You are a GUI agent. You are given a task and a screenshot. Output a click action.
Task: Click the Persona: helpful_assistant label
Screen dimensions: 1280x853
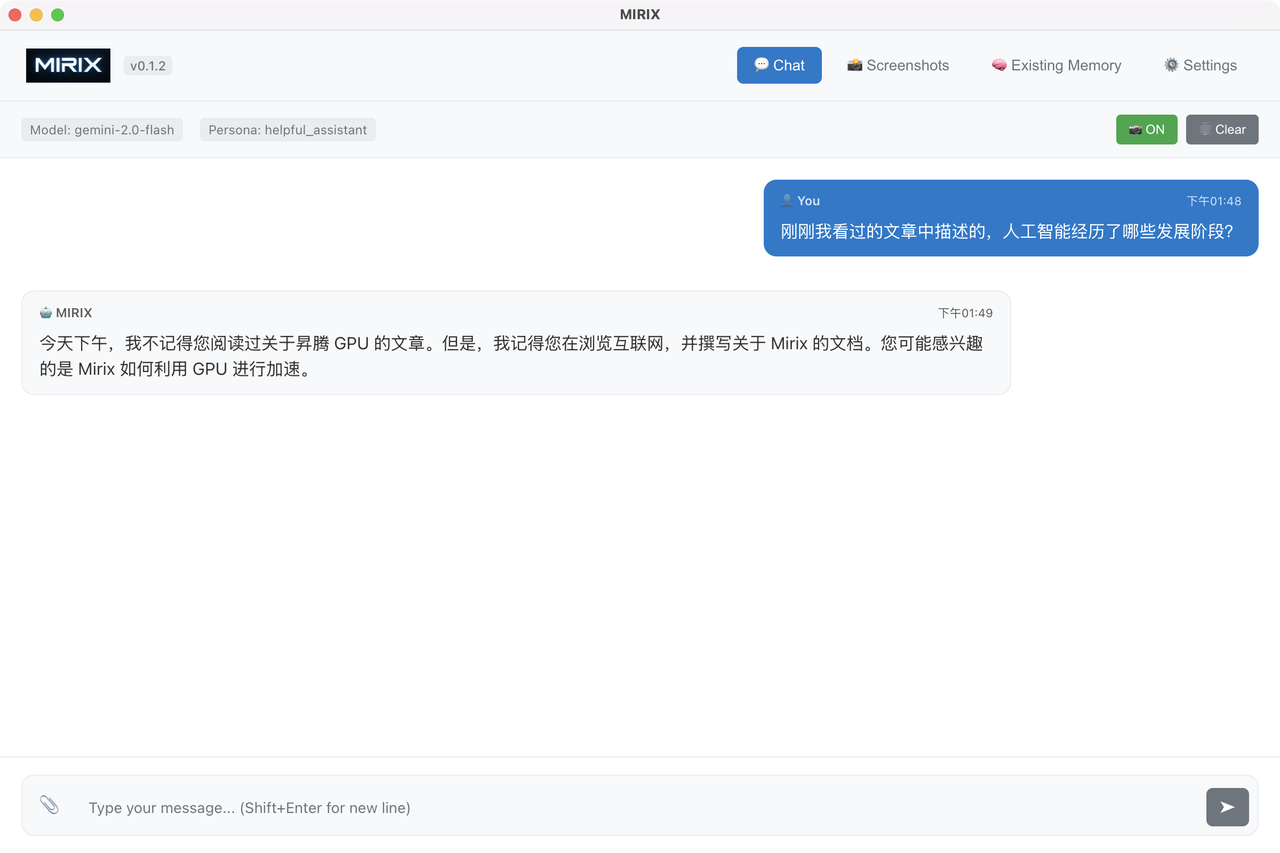[288, 129]
